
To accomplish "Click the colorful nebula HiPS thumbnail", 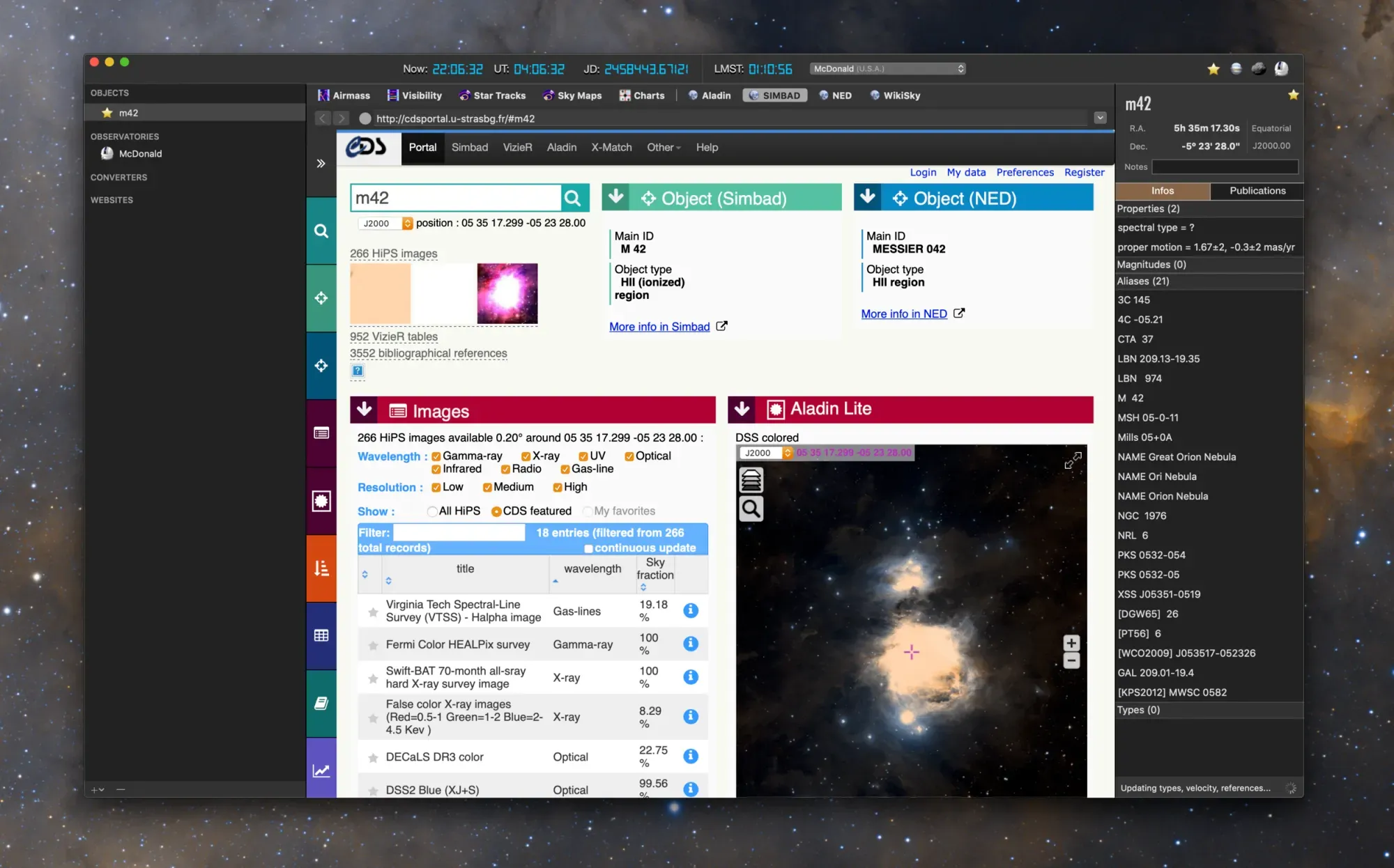I will pyautogui.click(x=507, y=293).
